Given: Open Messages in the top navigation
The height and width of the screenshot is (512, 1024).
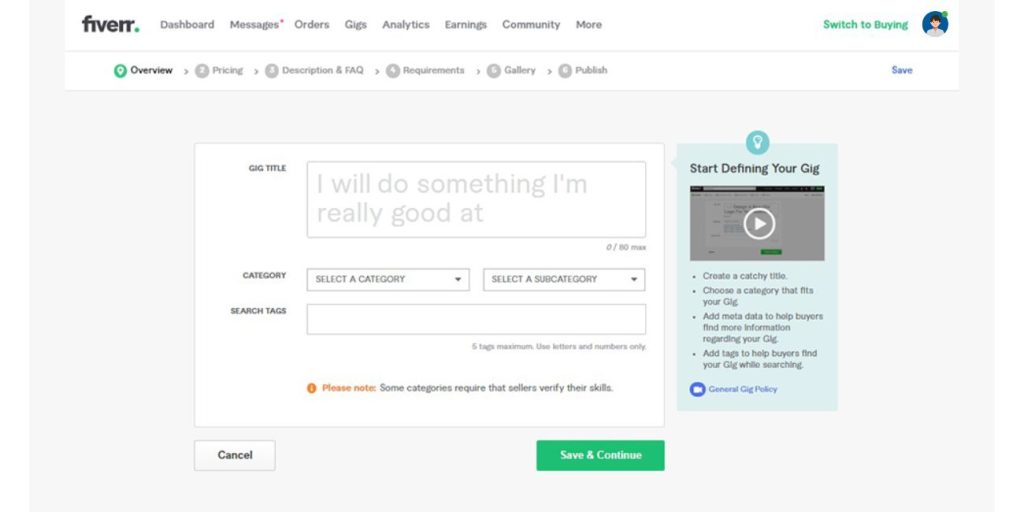Looking at the screenshot, I should tap(255, 25).
